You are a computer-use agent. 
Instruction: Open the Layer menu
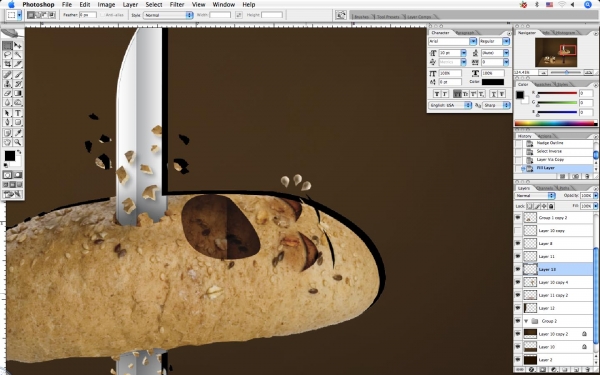[130, 5]
